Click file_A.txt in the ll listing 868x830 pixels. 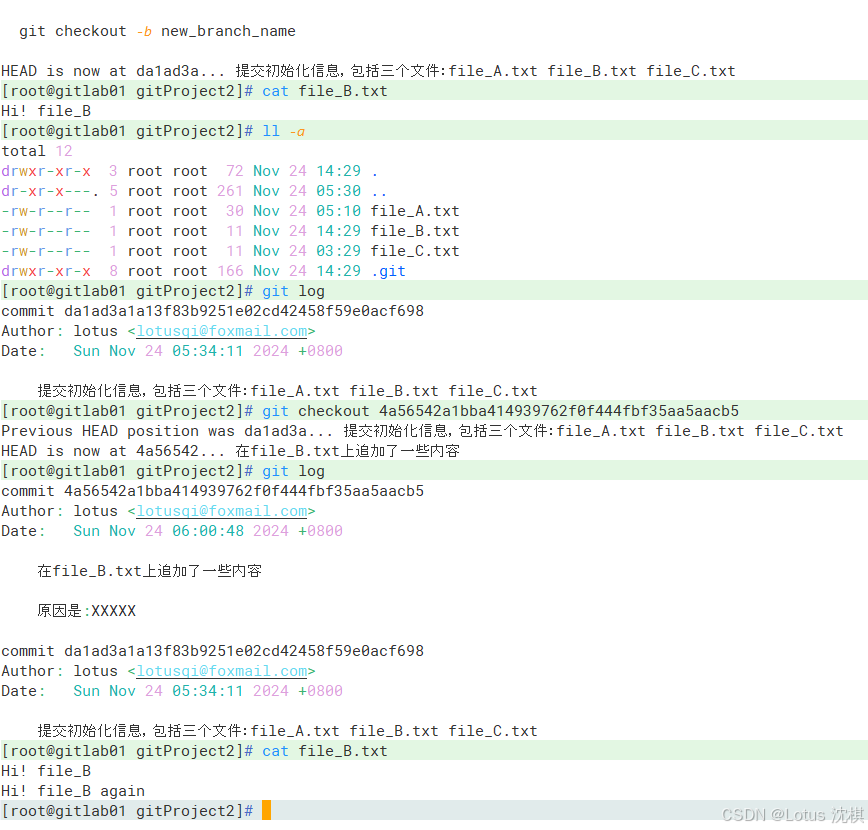[415, 211]
